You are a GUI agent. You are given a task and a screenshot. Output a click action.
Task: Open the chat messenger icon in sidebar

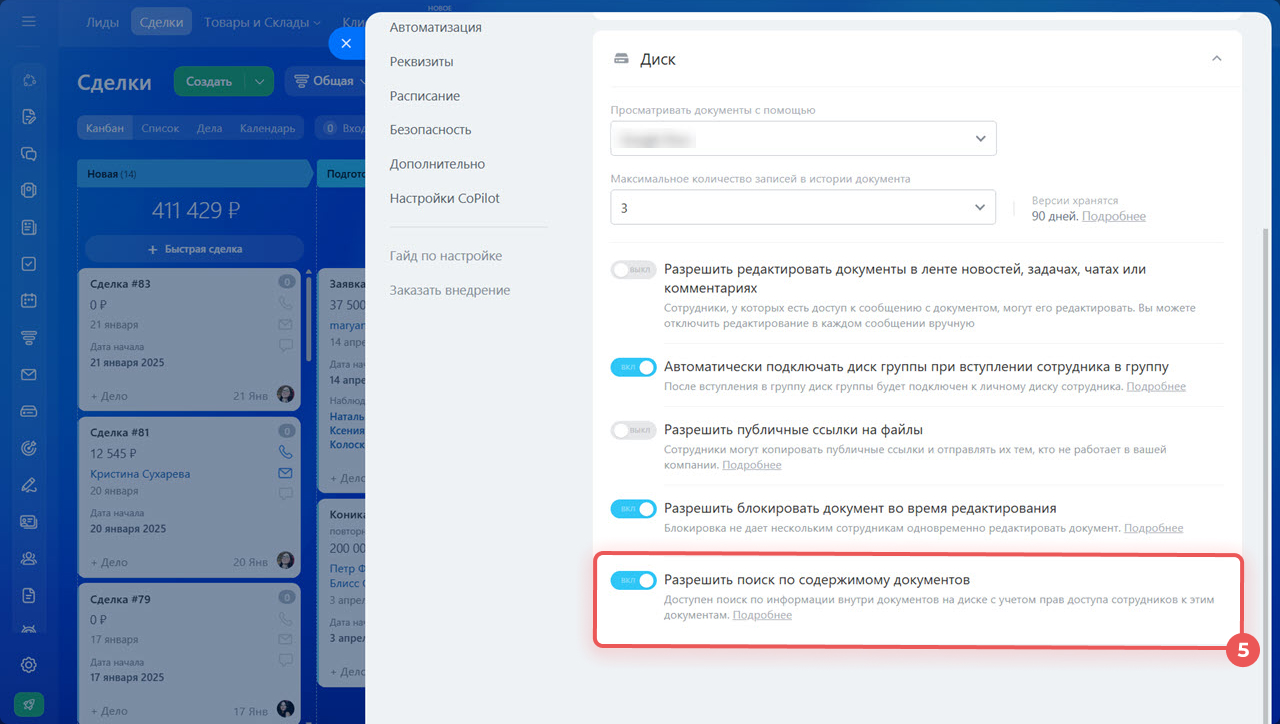(28, 153)
